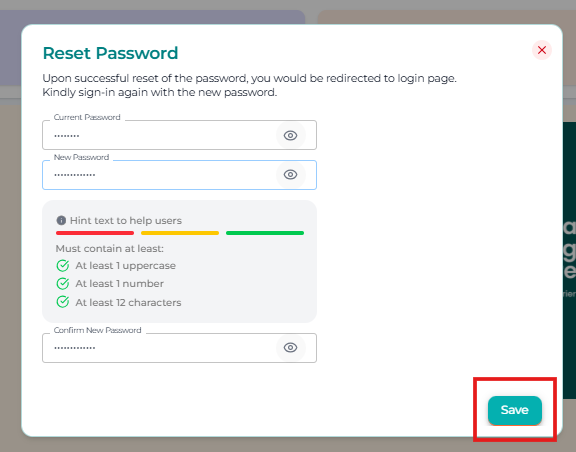Toggle visibility of Confirm New Password field
Image resolution: width=576 pixels, height=452 pixels.
(290, 347)
